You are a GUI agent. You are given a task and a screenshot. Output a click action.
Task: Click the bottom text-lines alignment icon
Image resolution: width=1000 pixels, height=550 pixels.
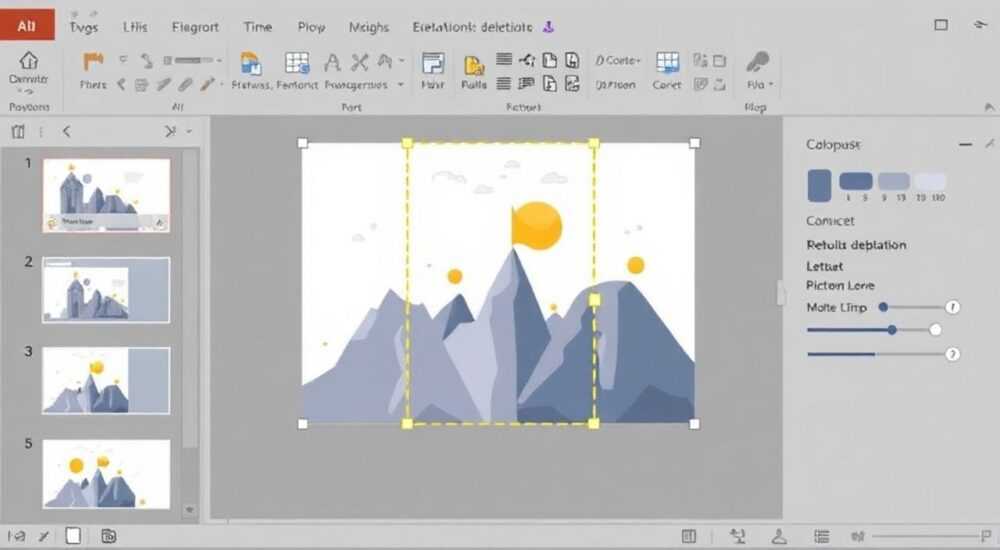pos(504,84)
